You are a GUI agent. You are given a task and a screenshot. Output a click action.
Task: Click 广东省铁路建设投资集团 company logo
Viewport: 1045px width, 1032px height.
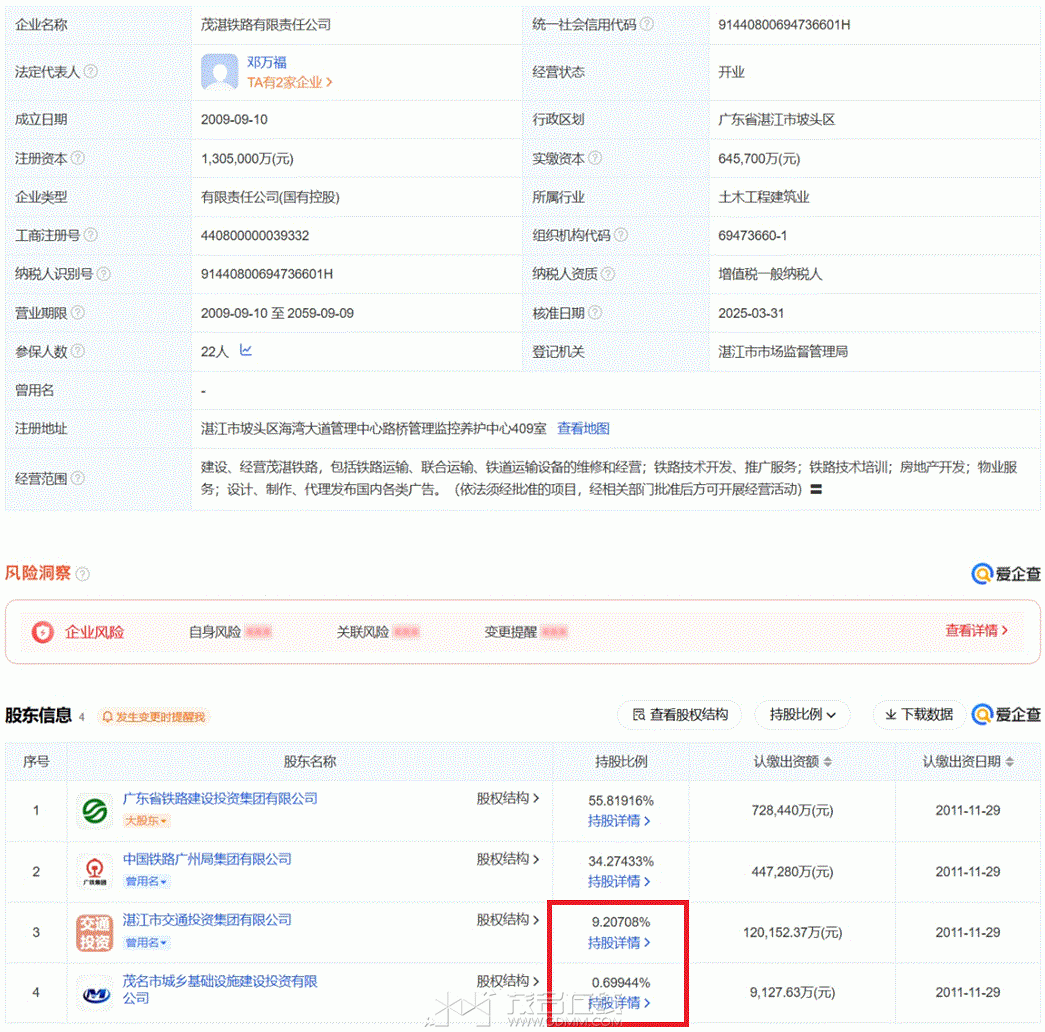pos(94,810)
